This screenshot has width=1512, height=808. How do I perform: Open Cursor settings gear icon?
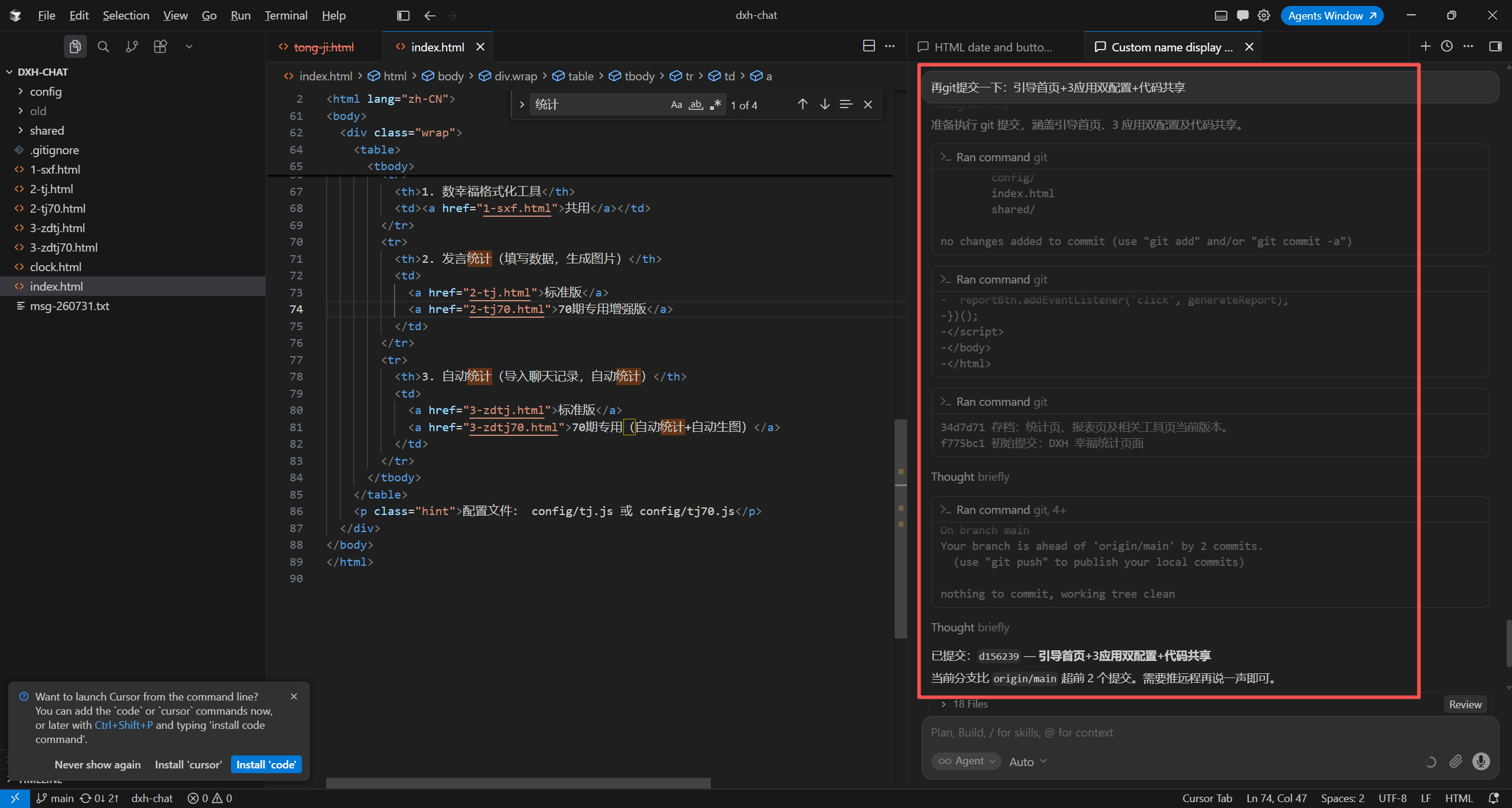(x=1264, y=15)
